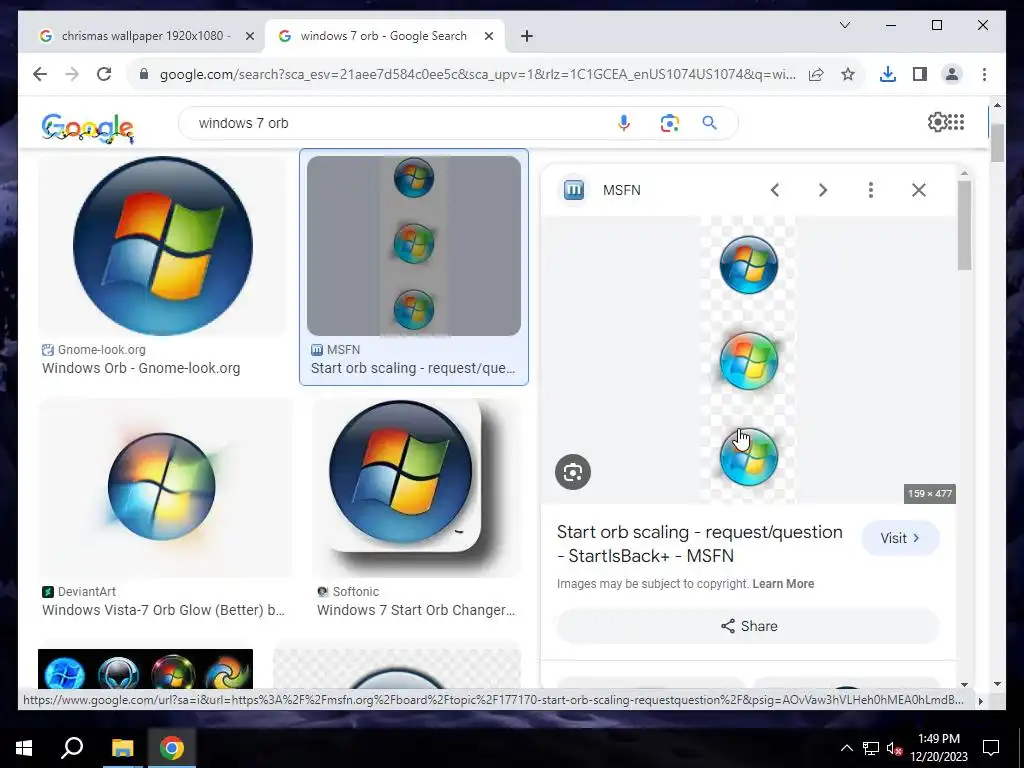Show previous image in the MSFN preview panel

(775, 190)
